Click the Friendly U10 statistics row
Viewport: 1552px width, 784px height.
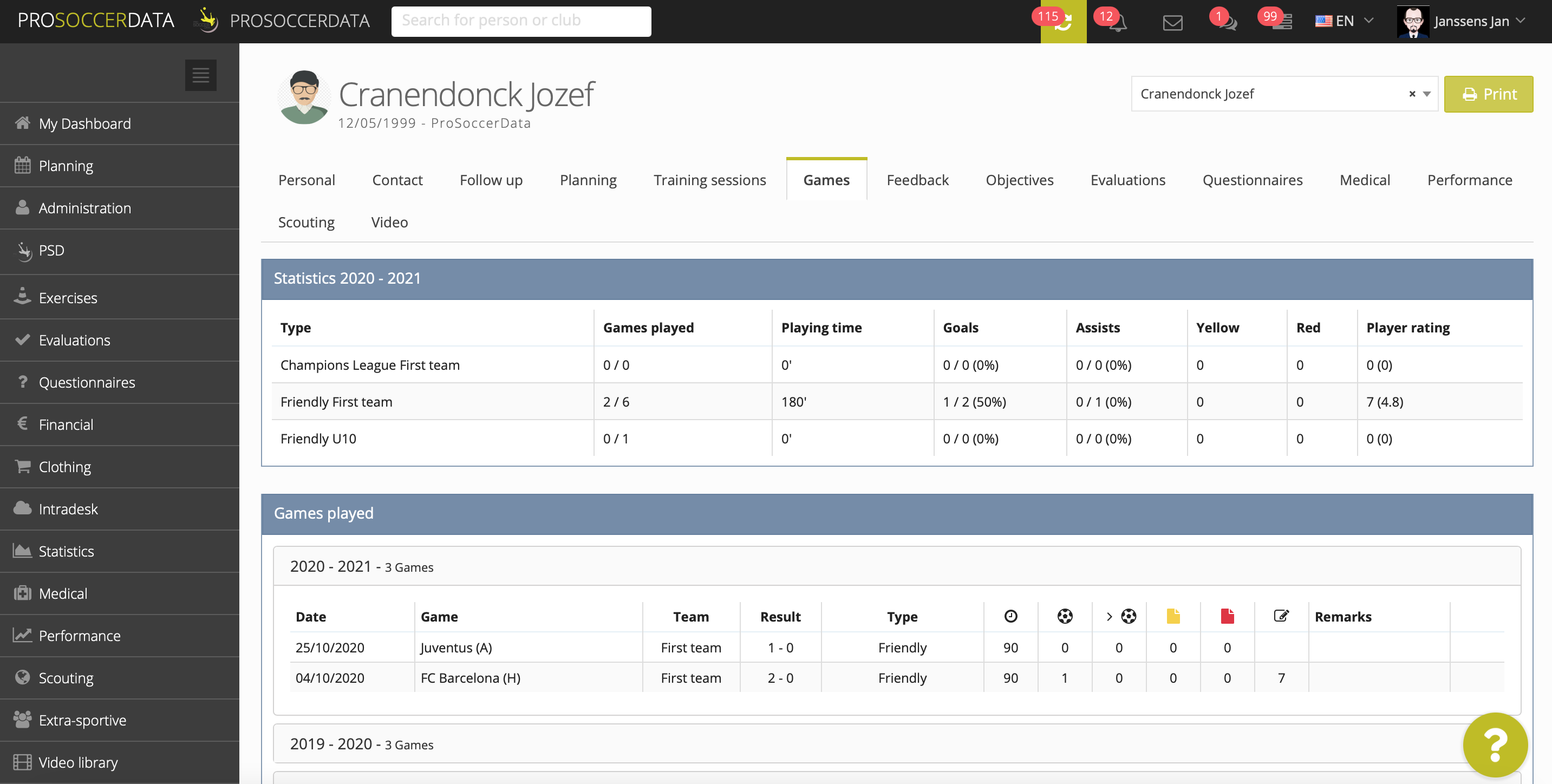(x=897, y=438)
